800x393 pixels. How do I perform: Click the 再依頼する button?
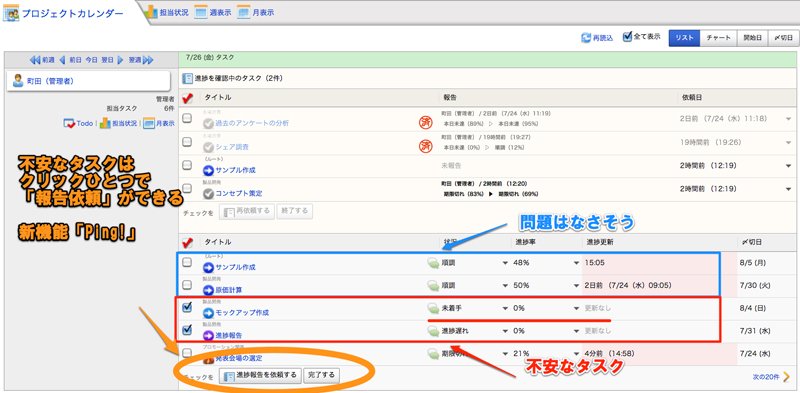click(x=247, y=211)
